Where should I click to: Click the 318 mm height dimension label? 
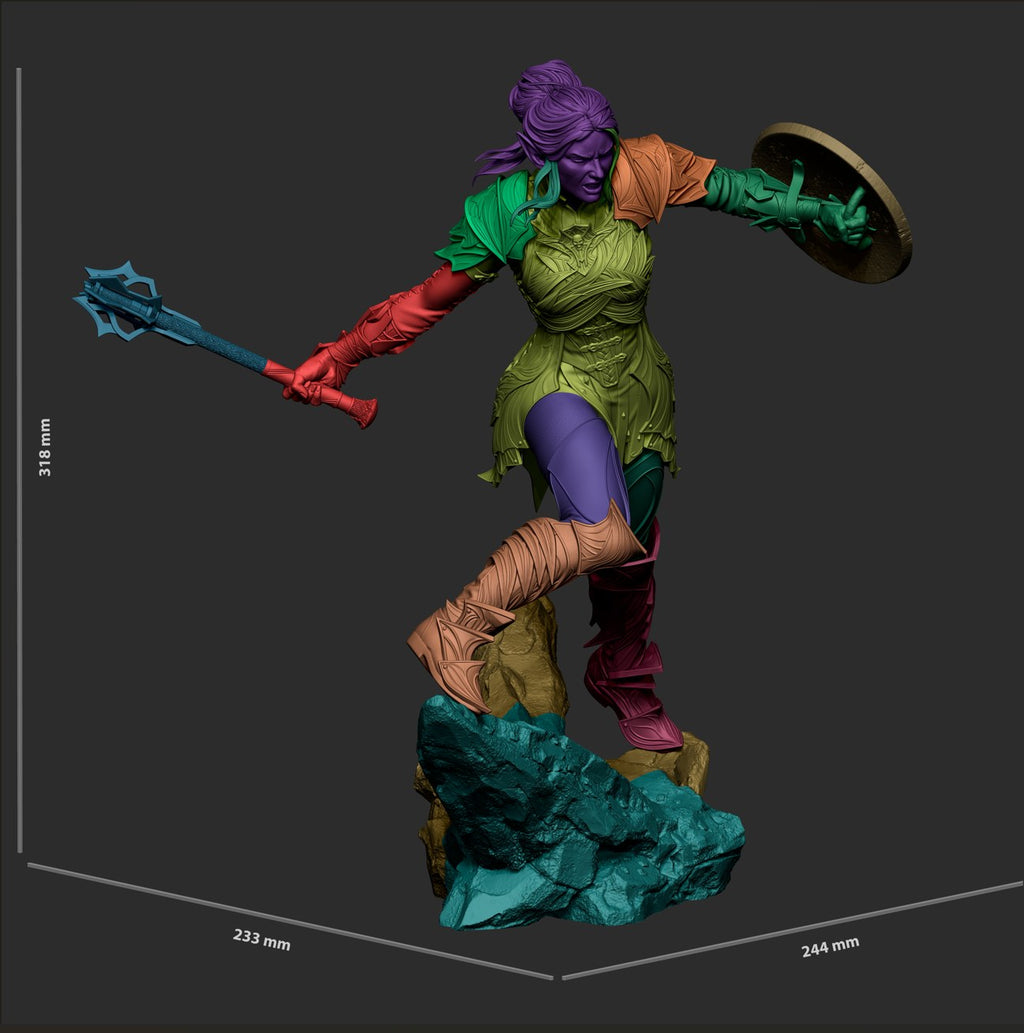44,447
